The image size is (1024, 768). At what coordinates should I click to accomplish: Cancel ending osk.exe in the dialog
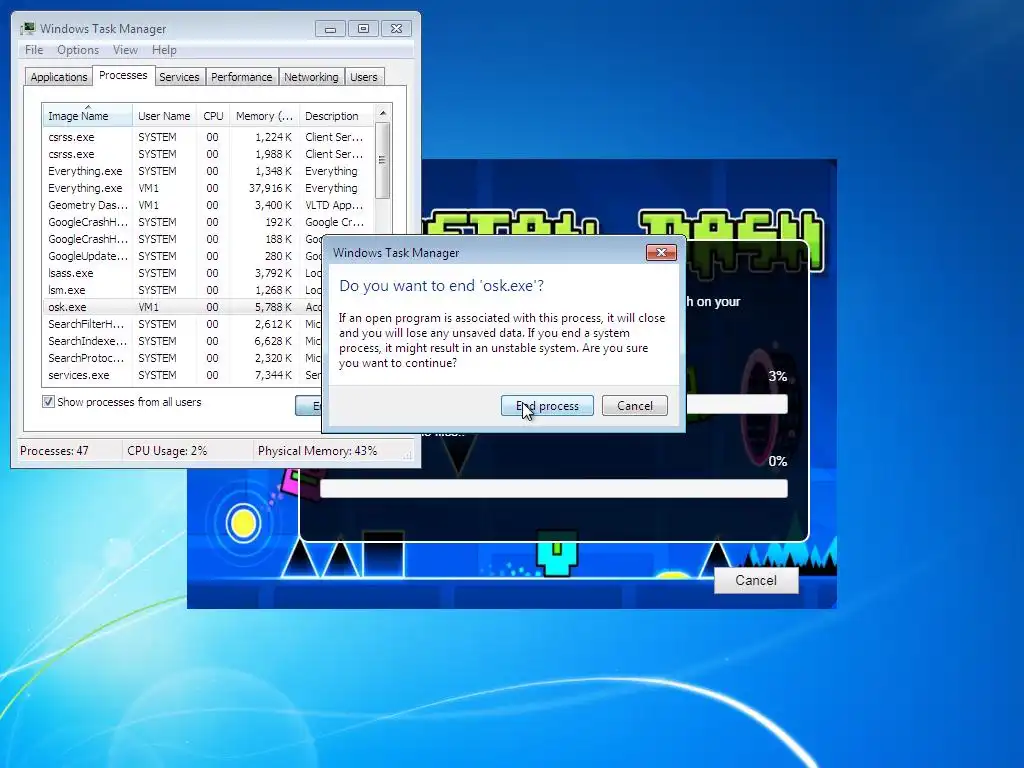(635, 406)
